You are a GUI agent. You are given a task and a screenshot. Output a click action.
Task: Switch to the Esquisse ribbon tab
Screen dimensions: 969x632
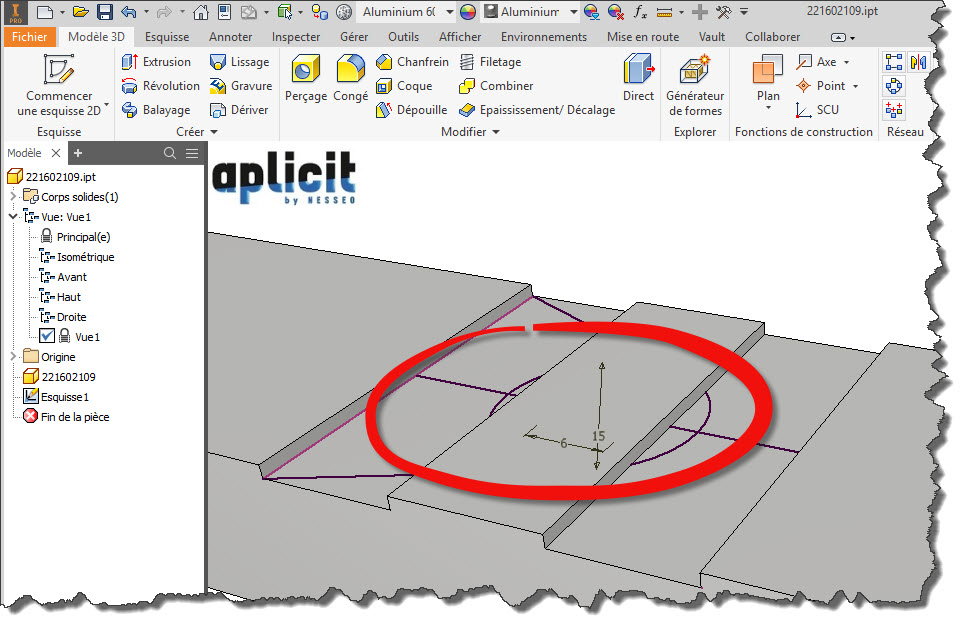(x=166, y=37)
